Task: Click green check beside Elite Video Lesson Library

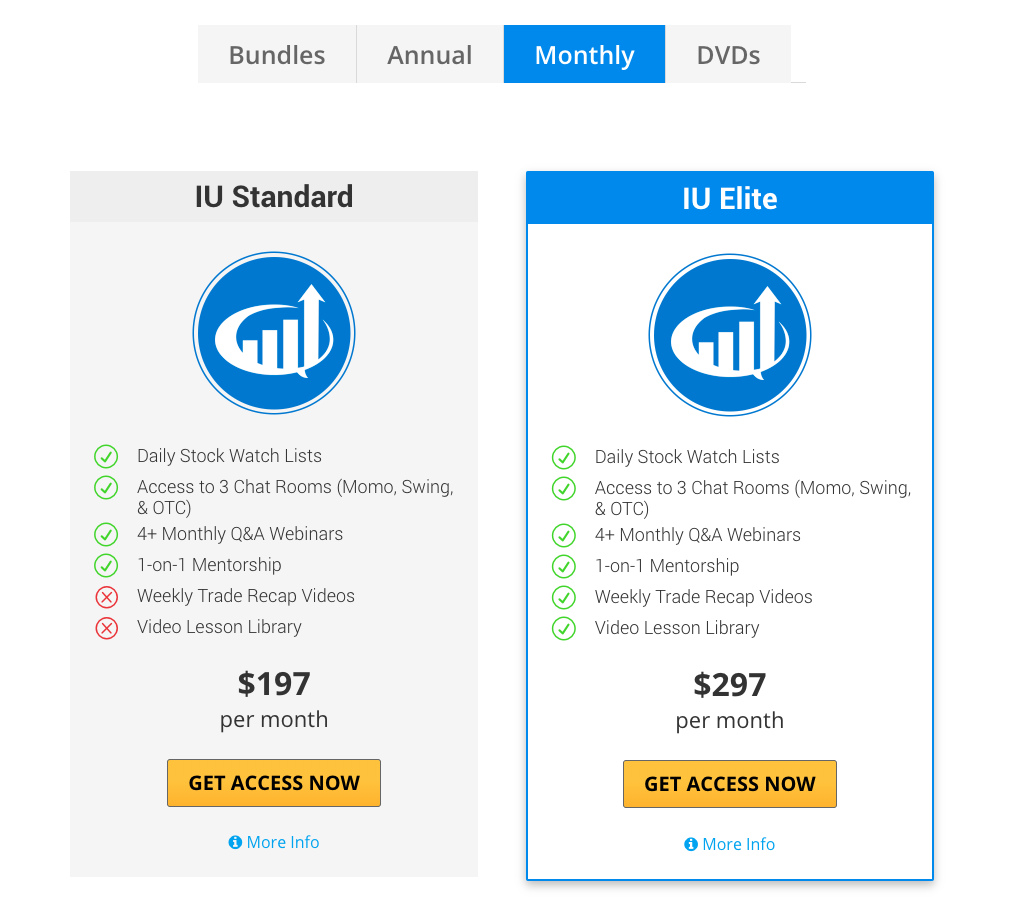Action: tap(564, 629)
